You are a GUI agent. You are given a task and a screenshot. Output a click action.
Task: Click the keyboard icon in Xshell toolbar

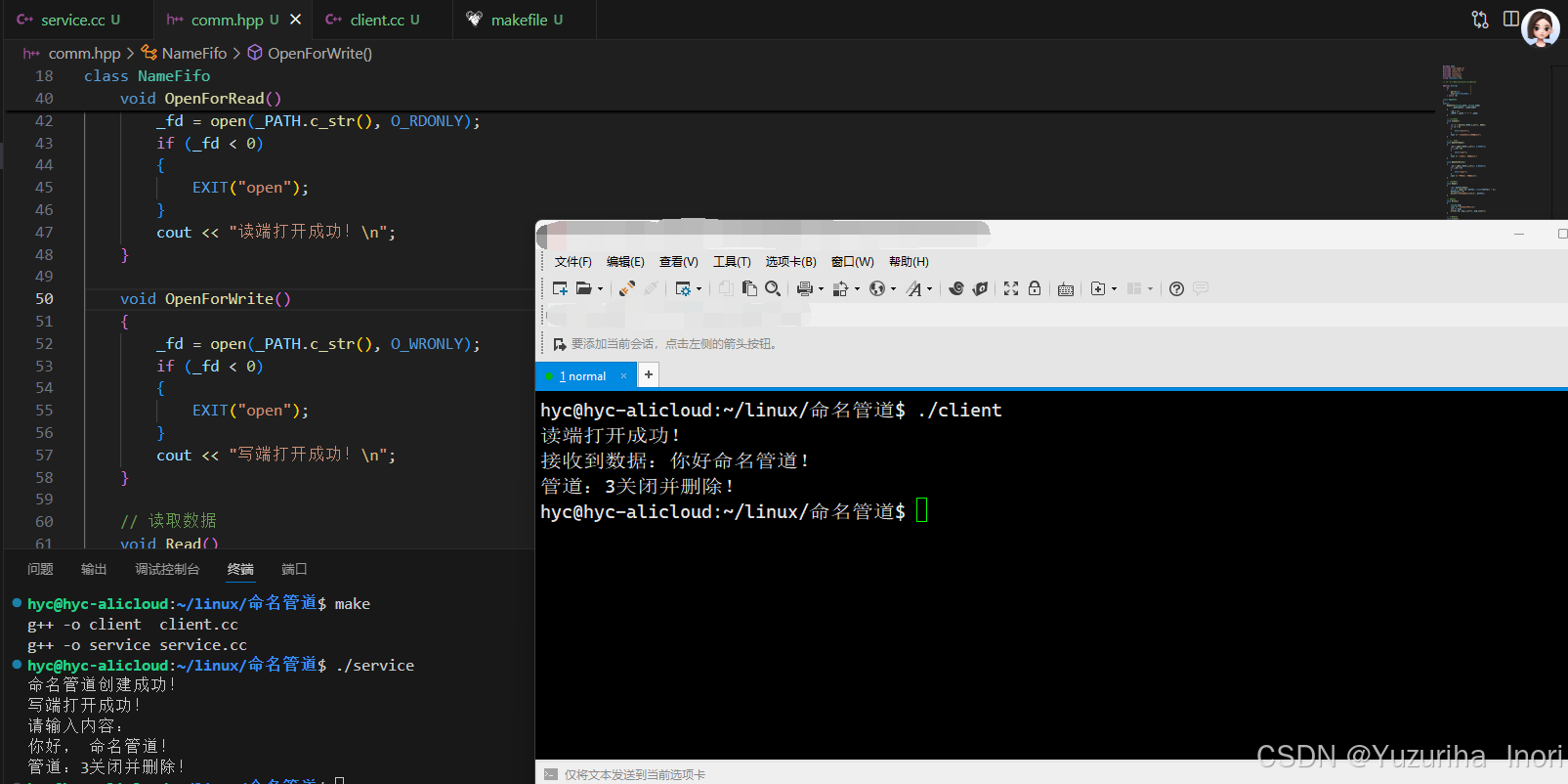(x=1066, y=288)
